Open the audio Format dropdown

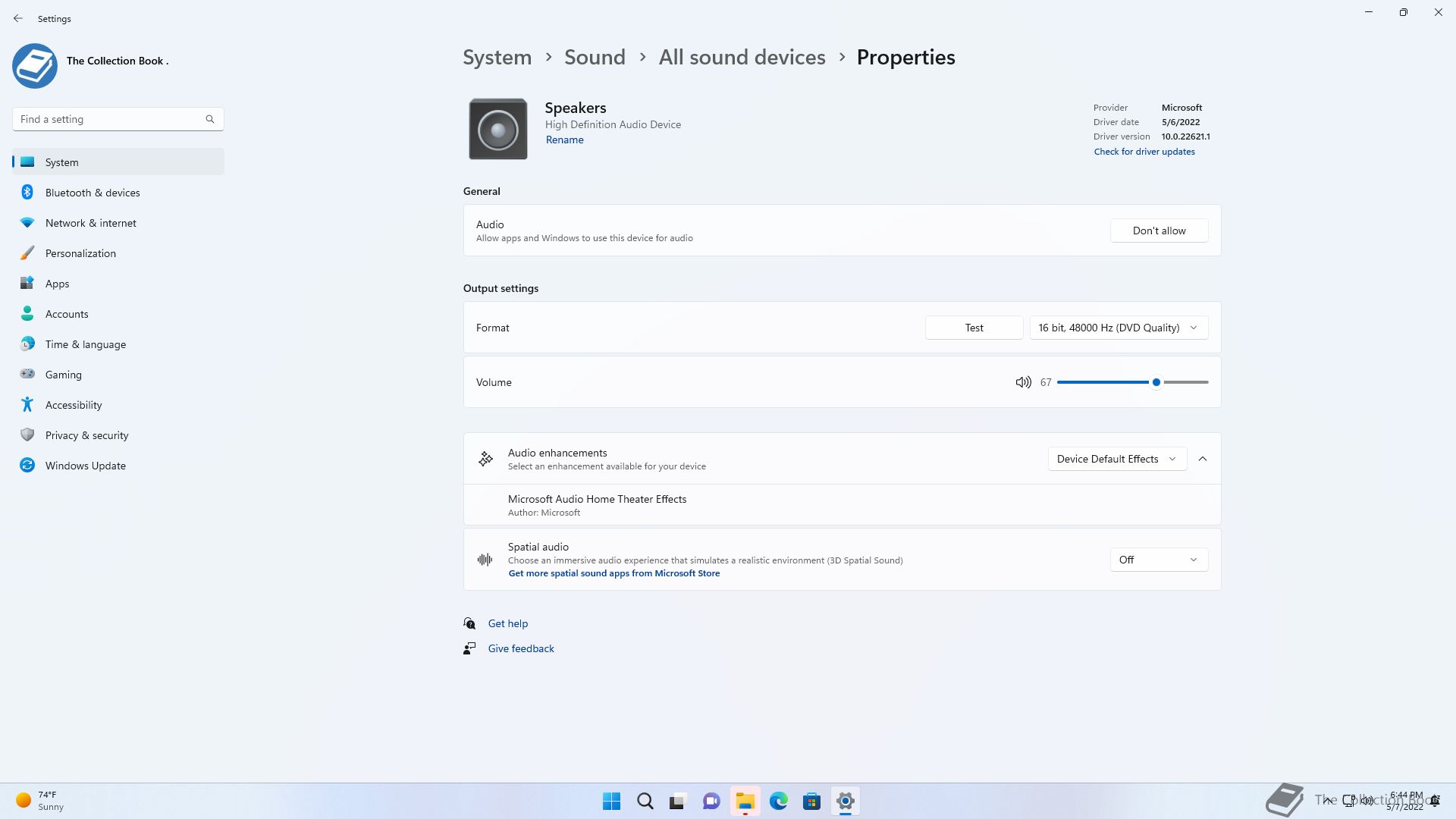(1119, 328)
